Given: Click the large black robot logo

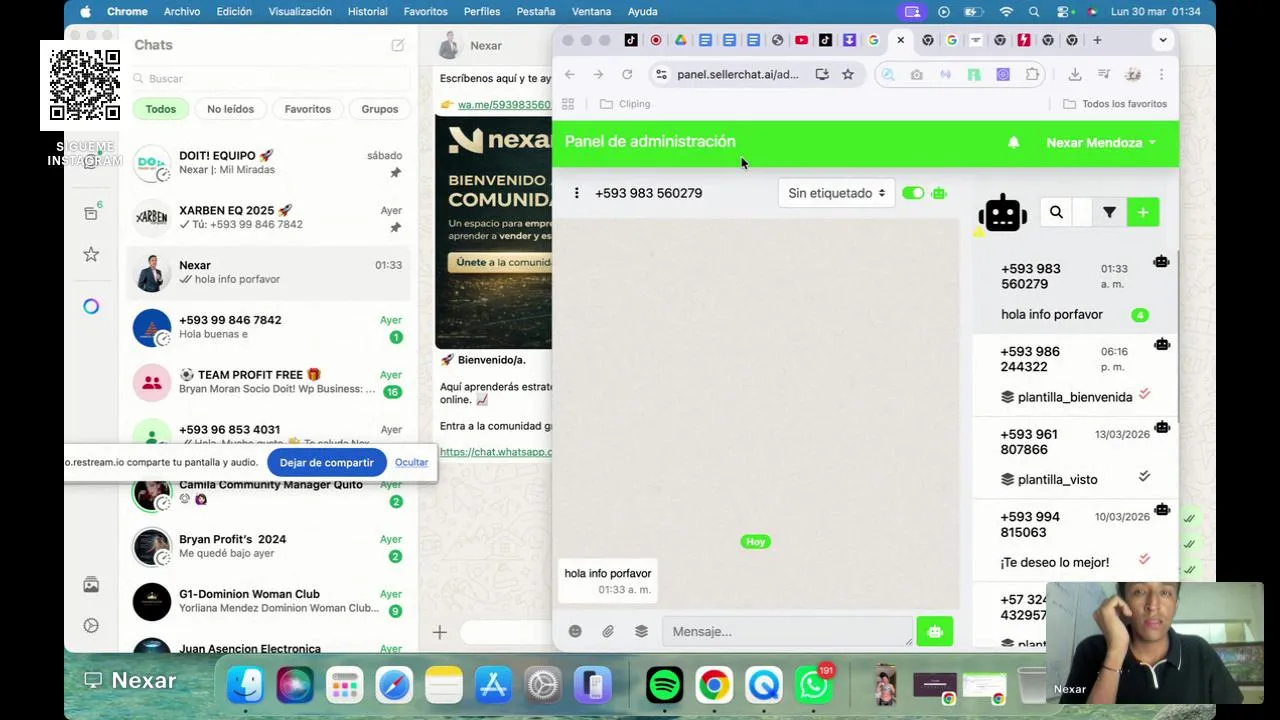Looking at the screenshot, I should 1003,213.
